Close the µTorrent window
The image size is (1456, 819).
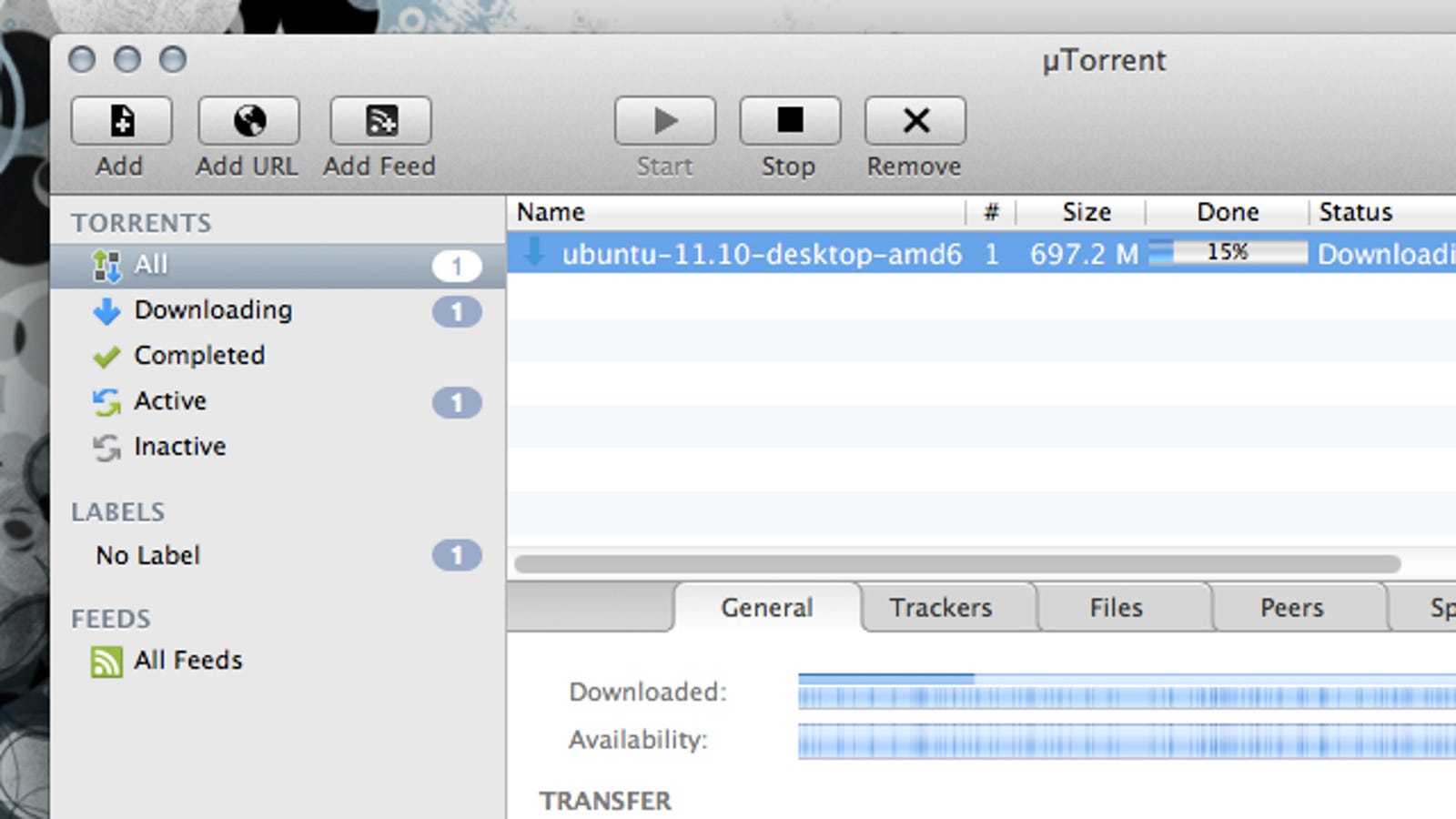(x=82, y=60)
